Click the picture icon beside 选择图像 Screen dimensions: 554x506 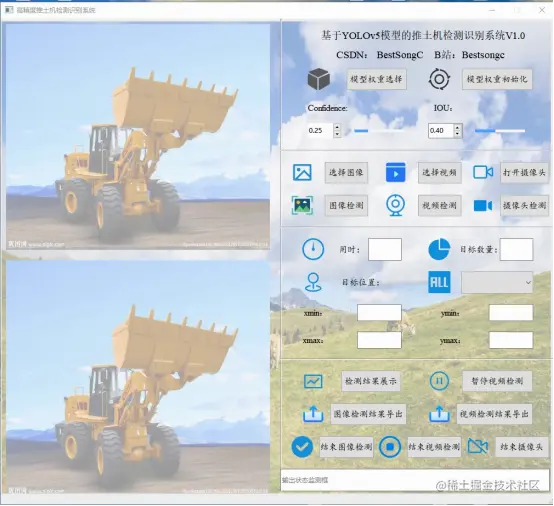pos(302,172)
